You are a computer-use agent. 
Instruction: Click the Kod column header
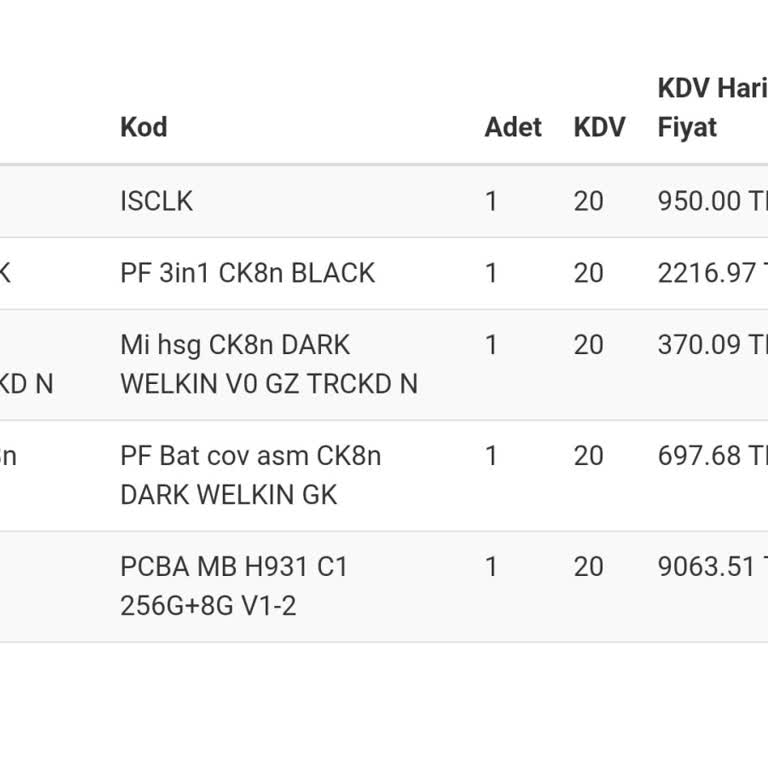pyautogui.click(x=144, y=127)
